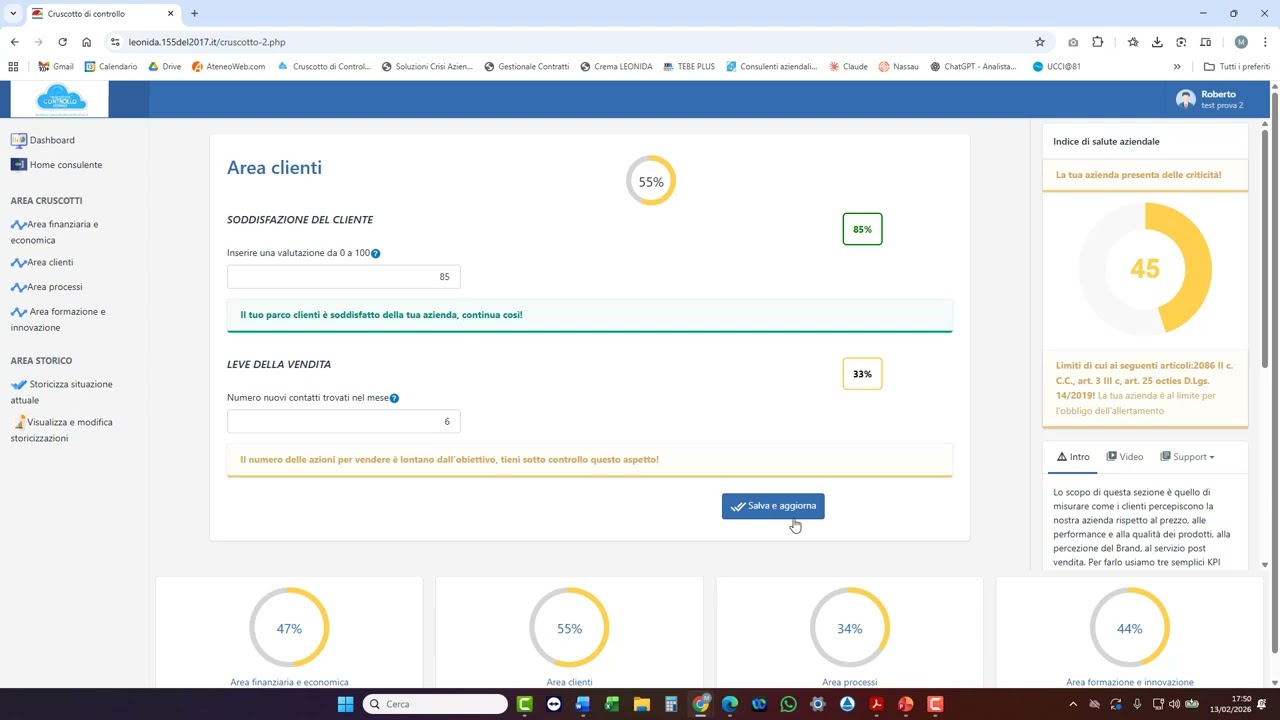1280x720 pixels.
Task: Open WhatsApp from the taskbar
Action: 788,704
